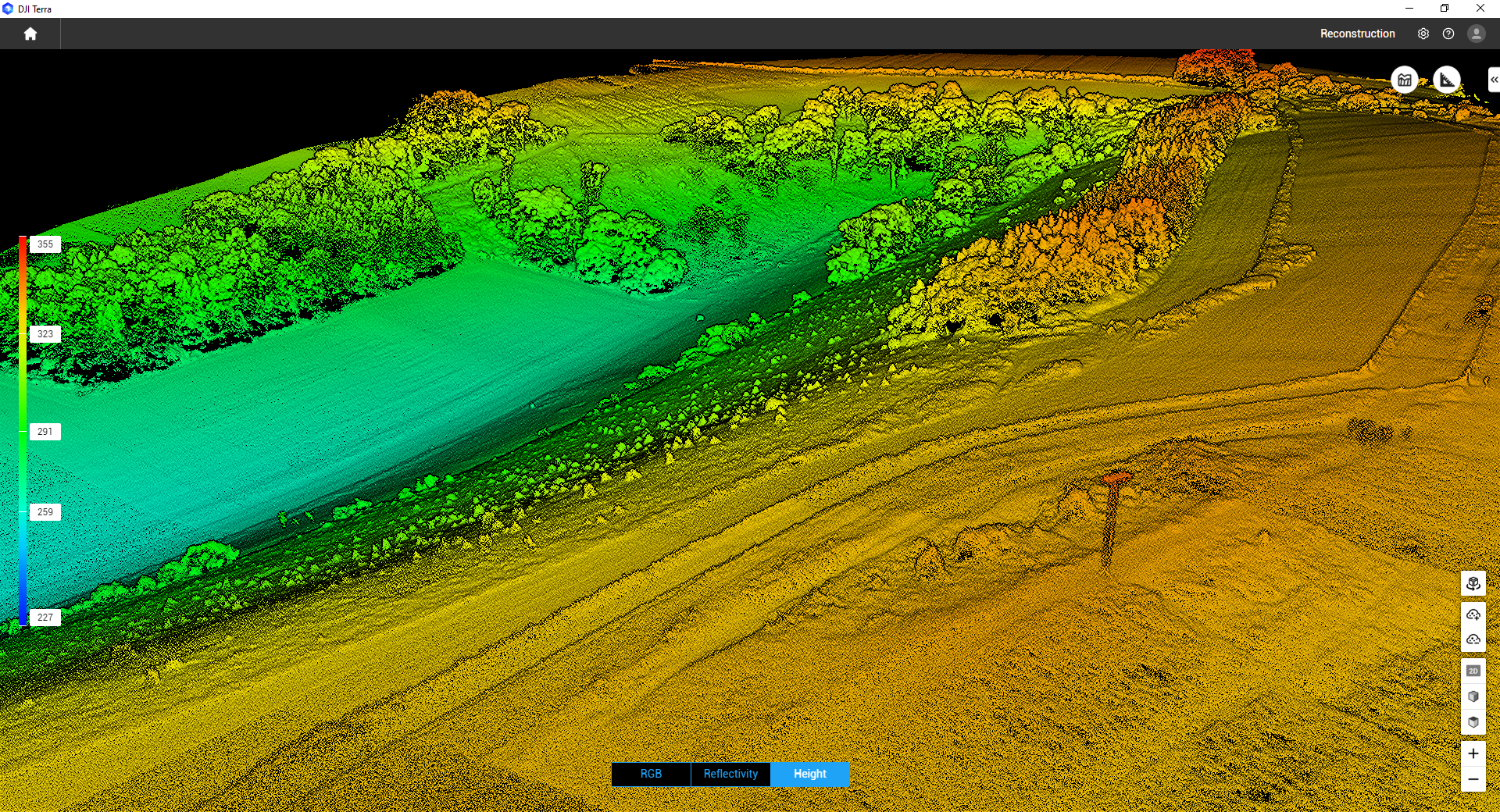Zoom in using the plus button
Screen dimensions: 1500x812
tap(1473, 753)
